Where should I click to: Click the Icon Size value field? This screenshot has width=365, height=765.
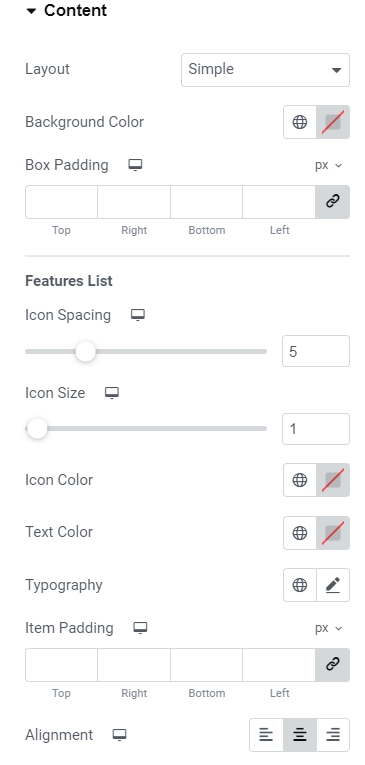pyautogui.click(x=316, y=429)
